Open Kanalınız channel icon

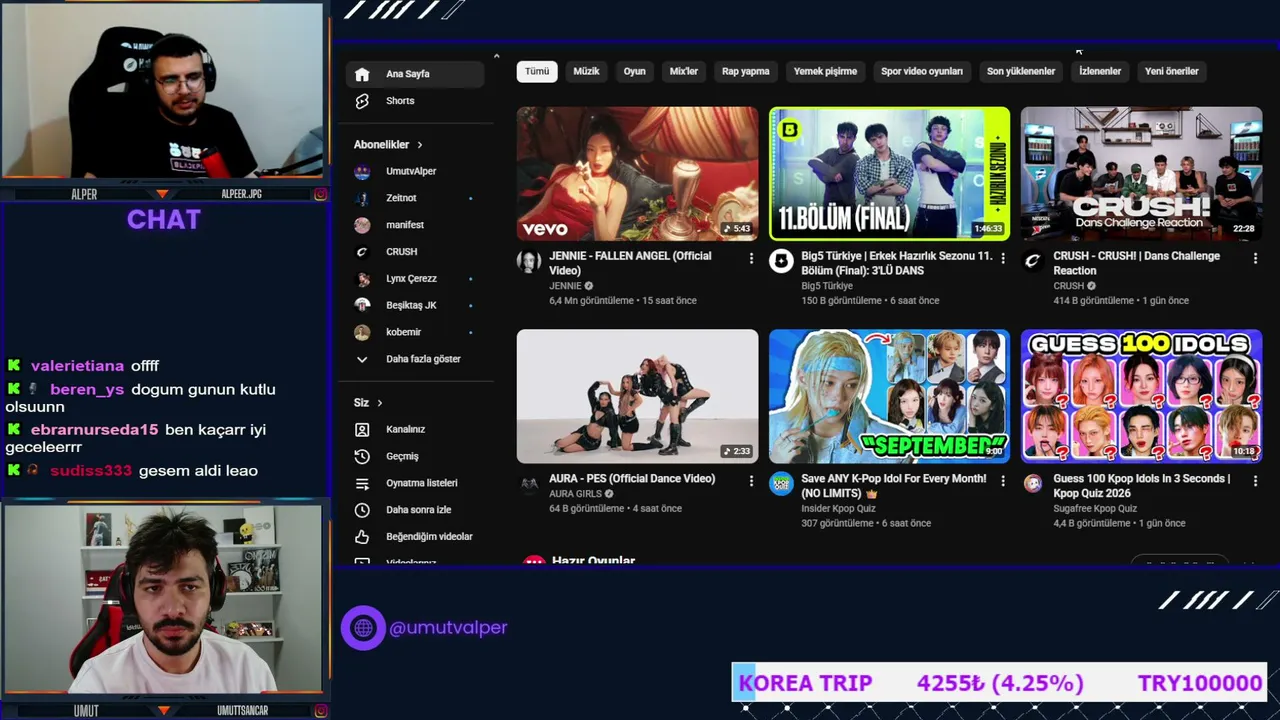click(x=362, y=429)
